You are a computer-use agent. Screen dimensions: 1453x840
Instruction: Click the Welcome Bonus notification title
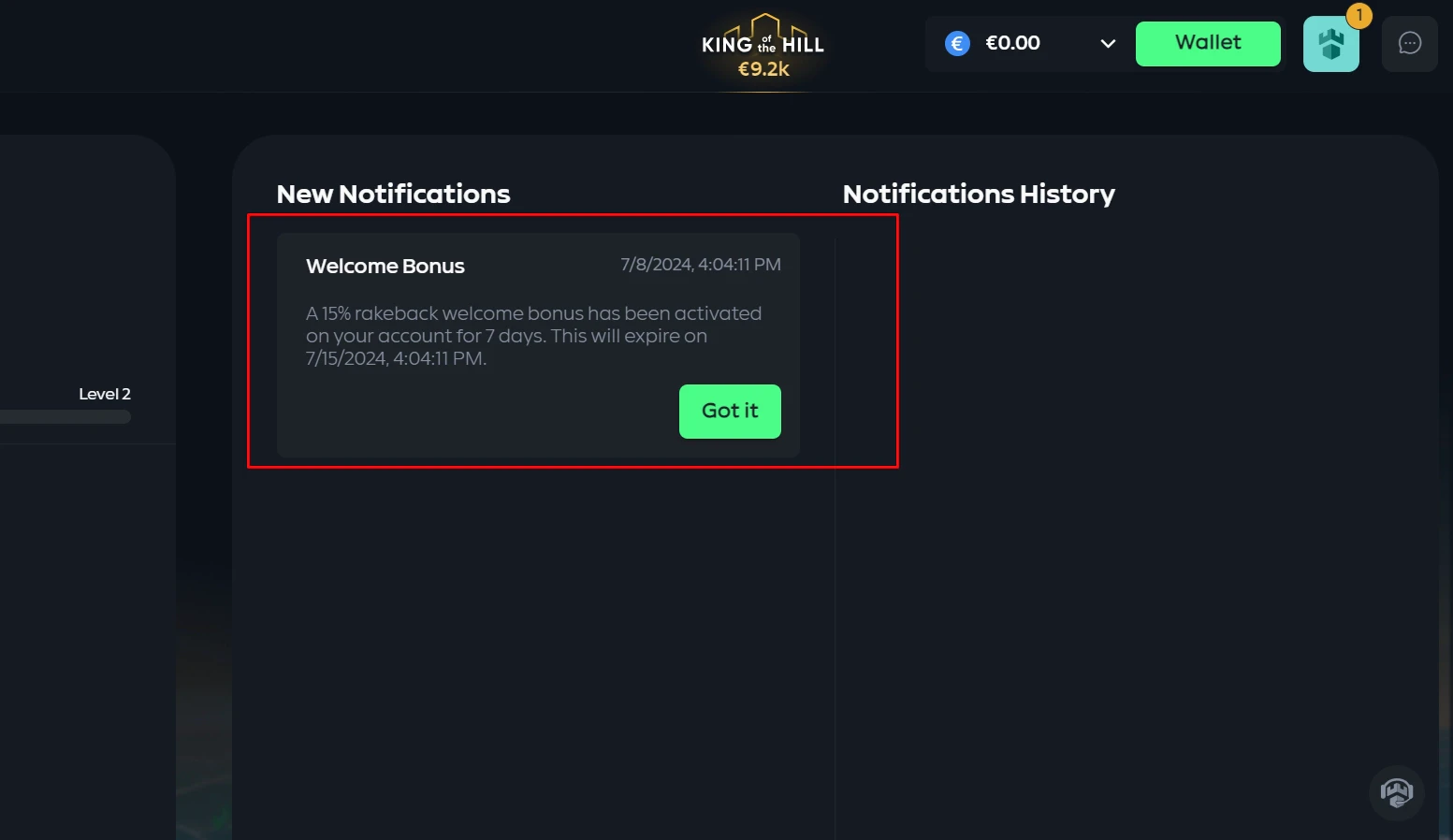tap(385, 267)
